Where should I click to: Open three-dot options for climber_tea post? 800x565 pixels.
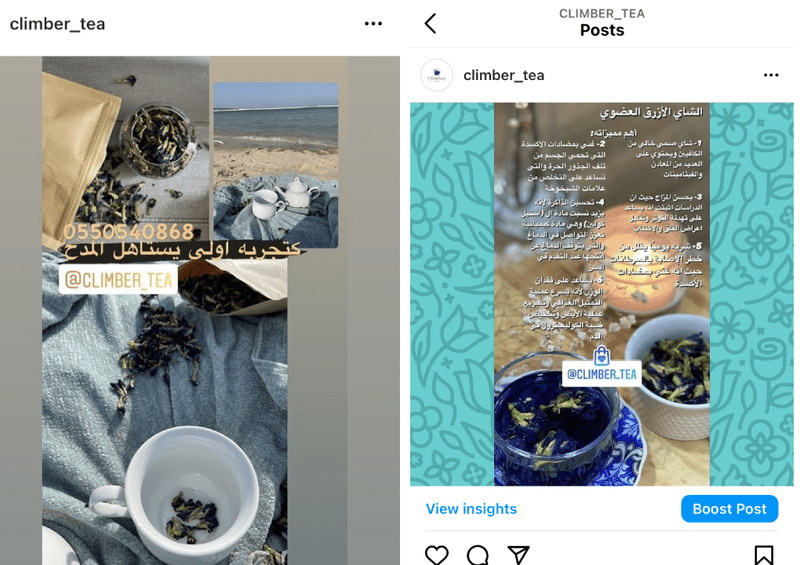click(771, 75)
